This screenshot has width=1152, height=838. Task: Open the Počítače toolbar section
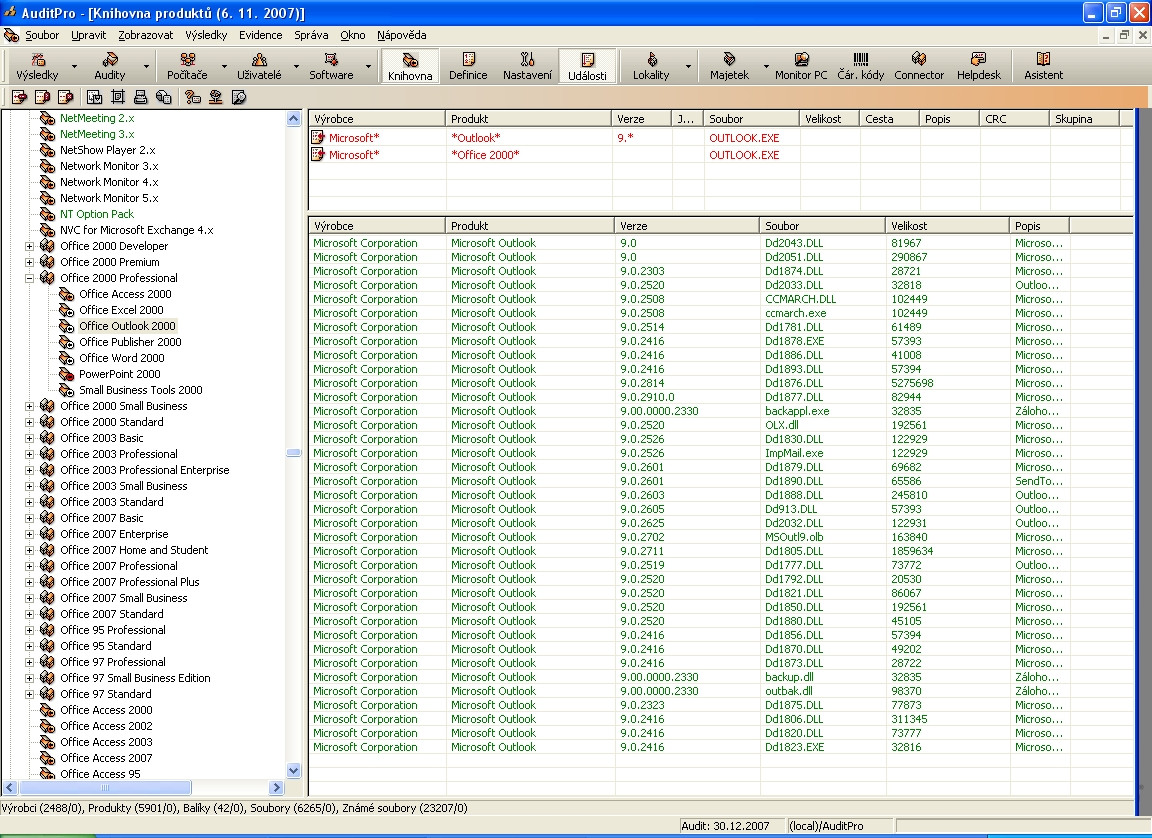[187, 66]
